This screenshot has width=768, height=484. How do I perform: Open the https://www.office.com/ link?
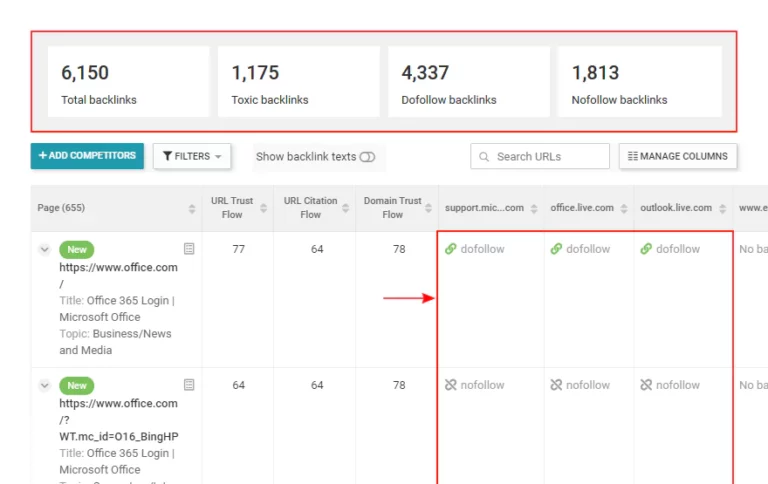[x=118, y=275]
